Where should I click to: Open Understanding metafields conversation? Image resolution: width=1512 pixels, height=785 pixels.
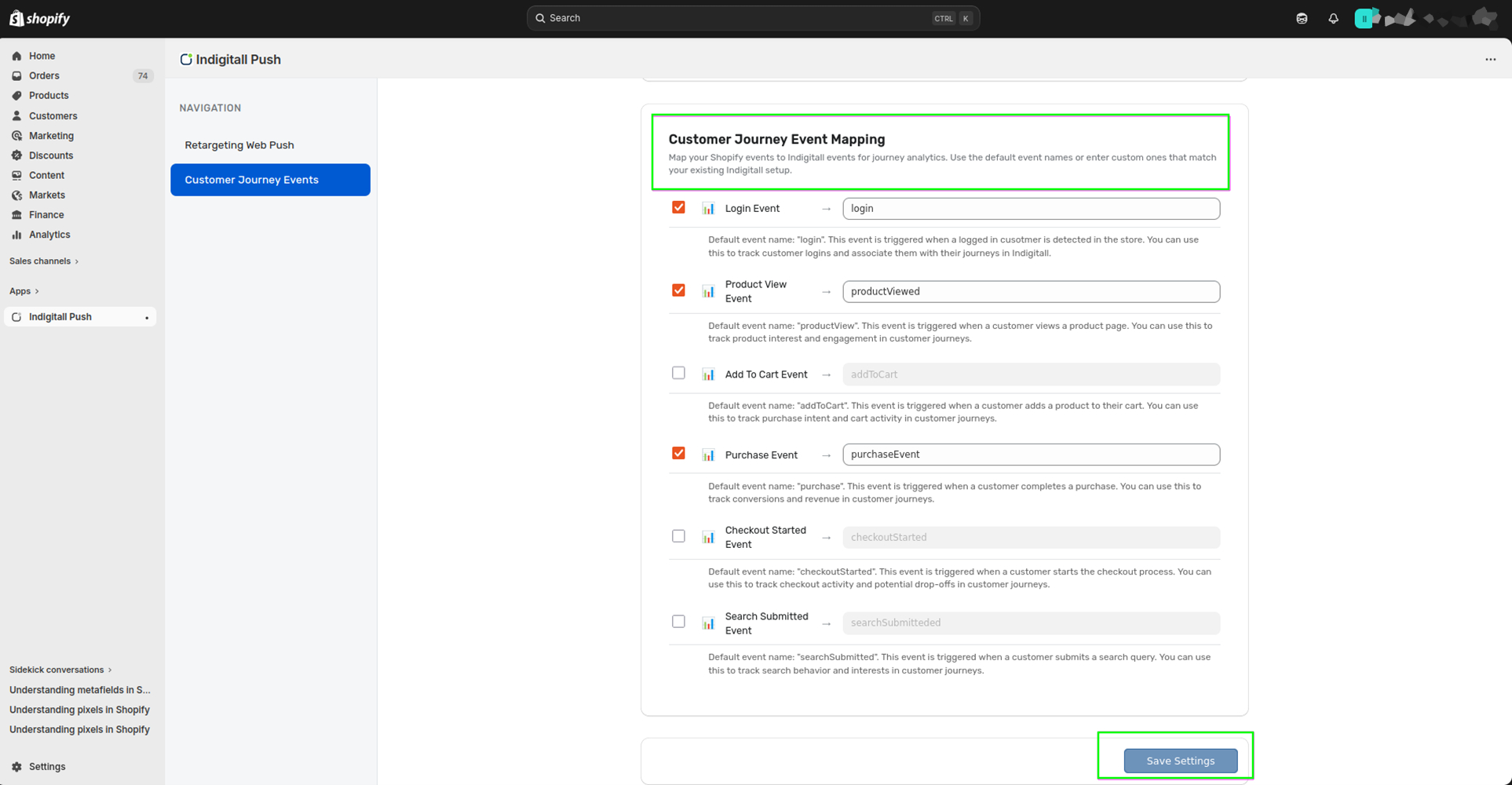pyautogui.click(x=80, y=690)
